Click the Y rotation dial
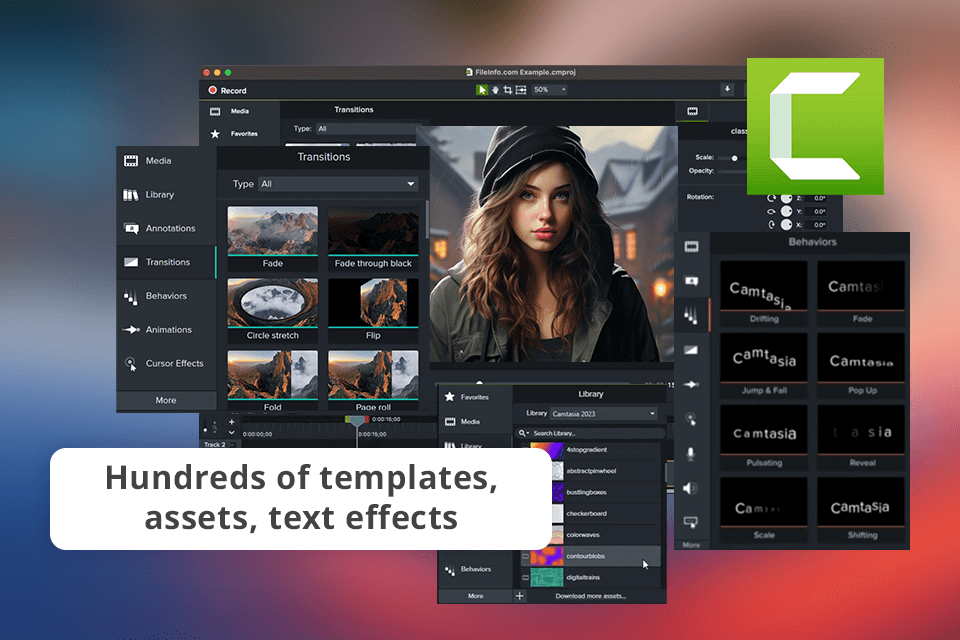 click(787, 211)
